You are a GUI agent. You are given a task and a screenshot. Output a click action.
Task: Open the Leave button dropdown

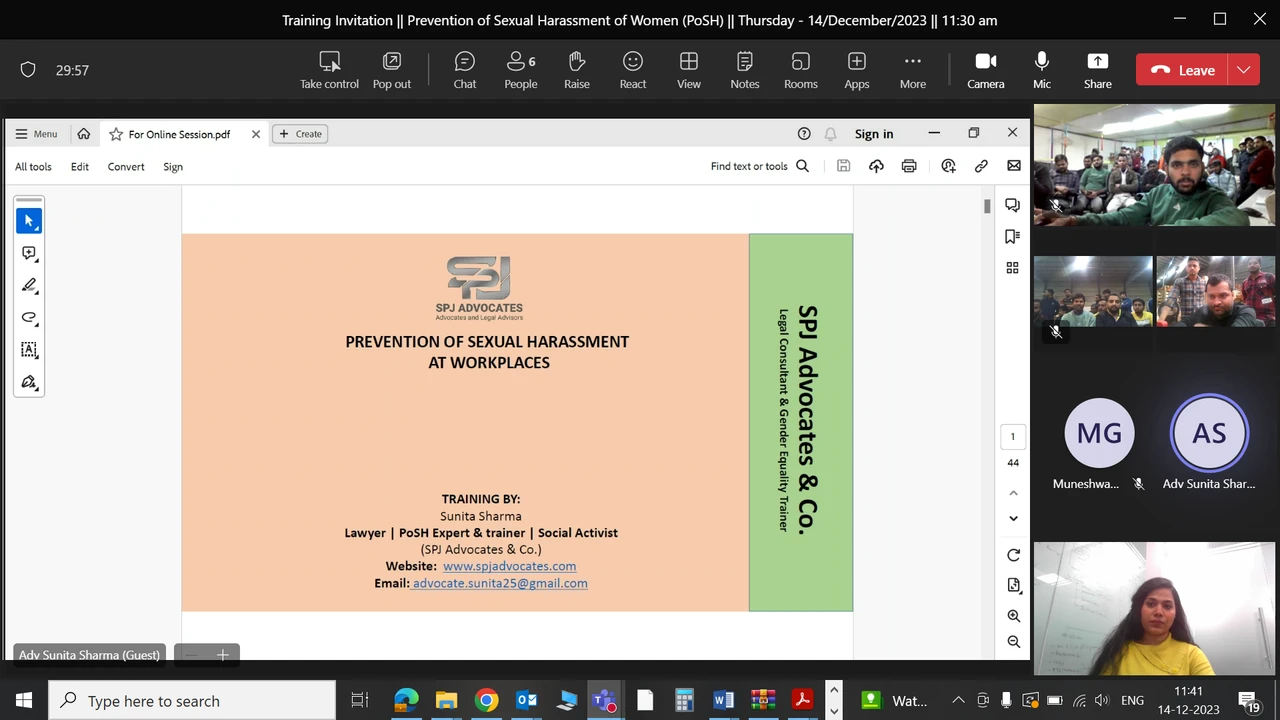click(1243, 70)
